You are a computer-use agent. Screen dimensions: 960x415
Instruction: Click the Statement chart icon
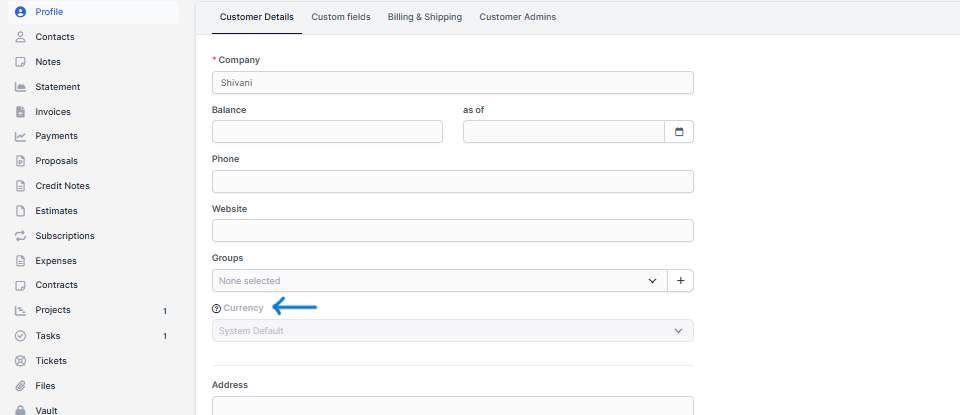20,87
